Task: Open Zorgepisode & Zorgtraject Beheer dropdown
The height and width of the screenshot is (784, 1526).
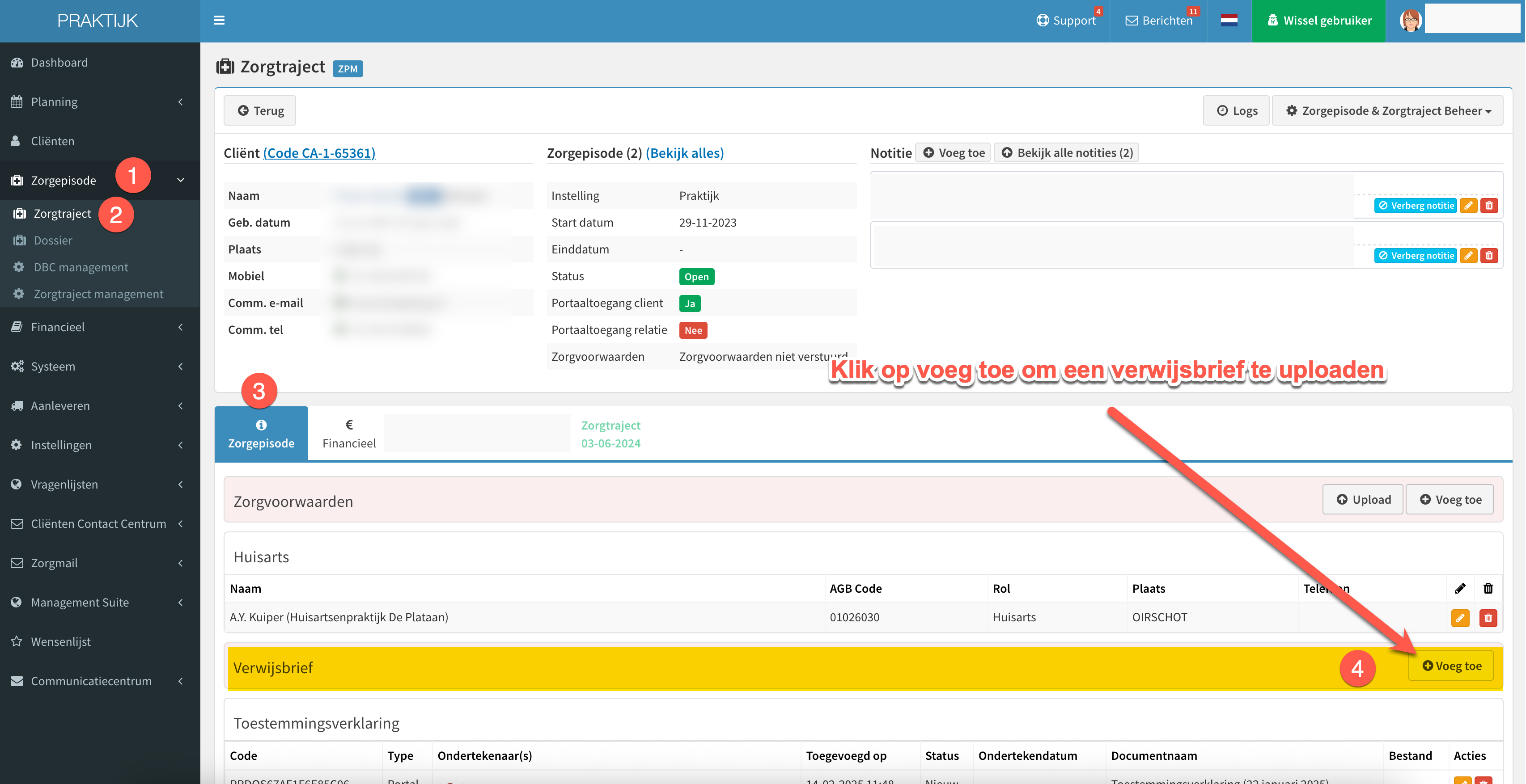Action: coord(1387,111)
